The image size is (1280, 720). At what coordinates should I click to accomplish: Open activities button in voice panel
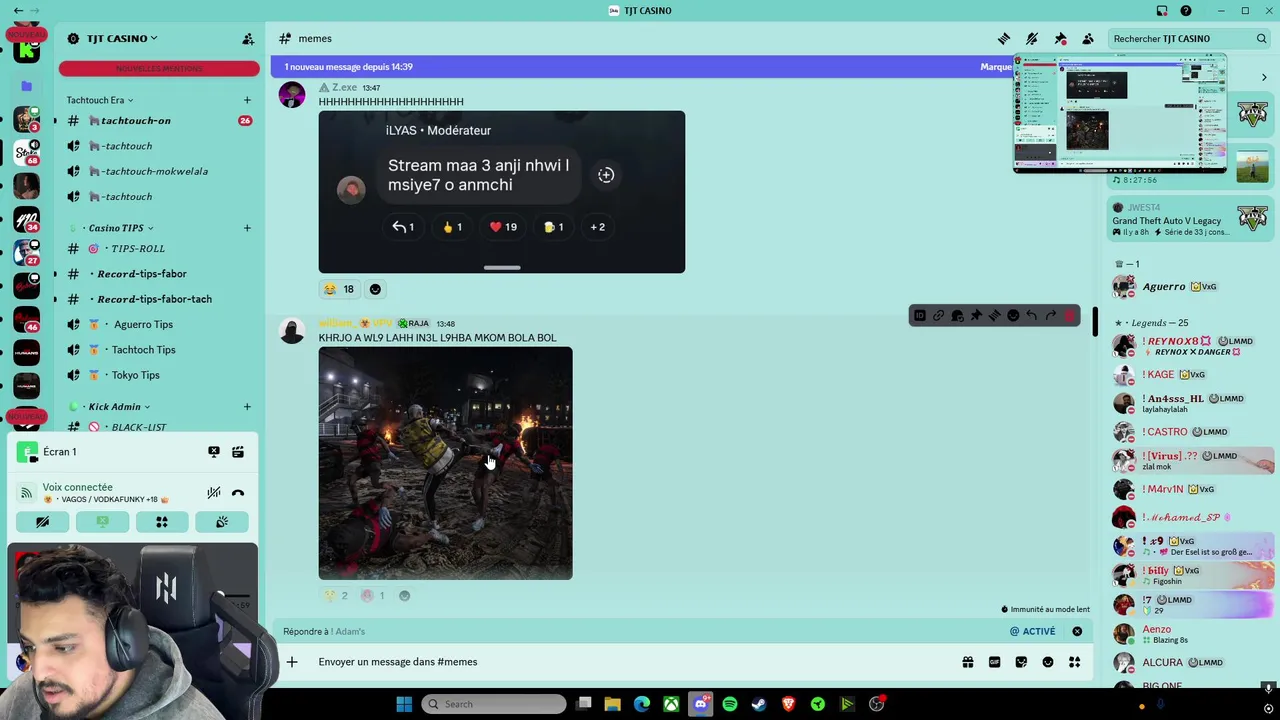(162, 522)
